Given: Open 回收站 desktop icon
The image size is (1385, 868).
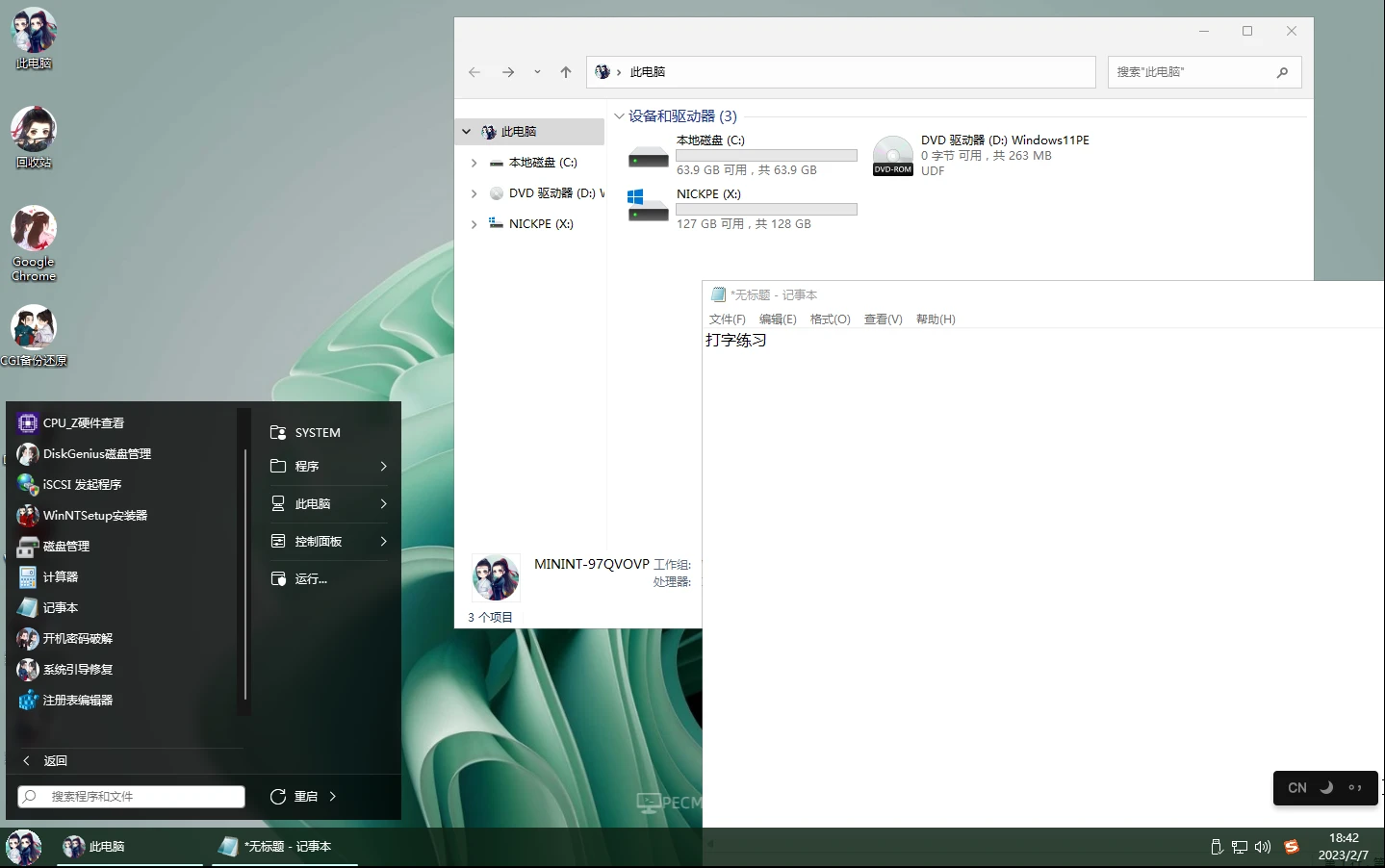Looking at the screenshot, I should tap(34, 138).
